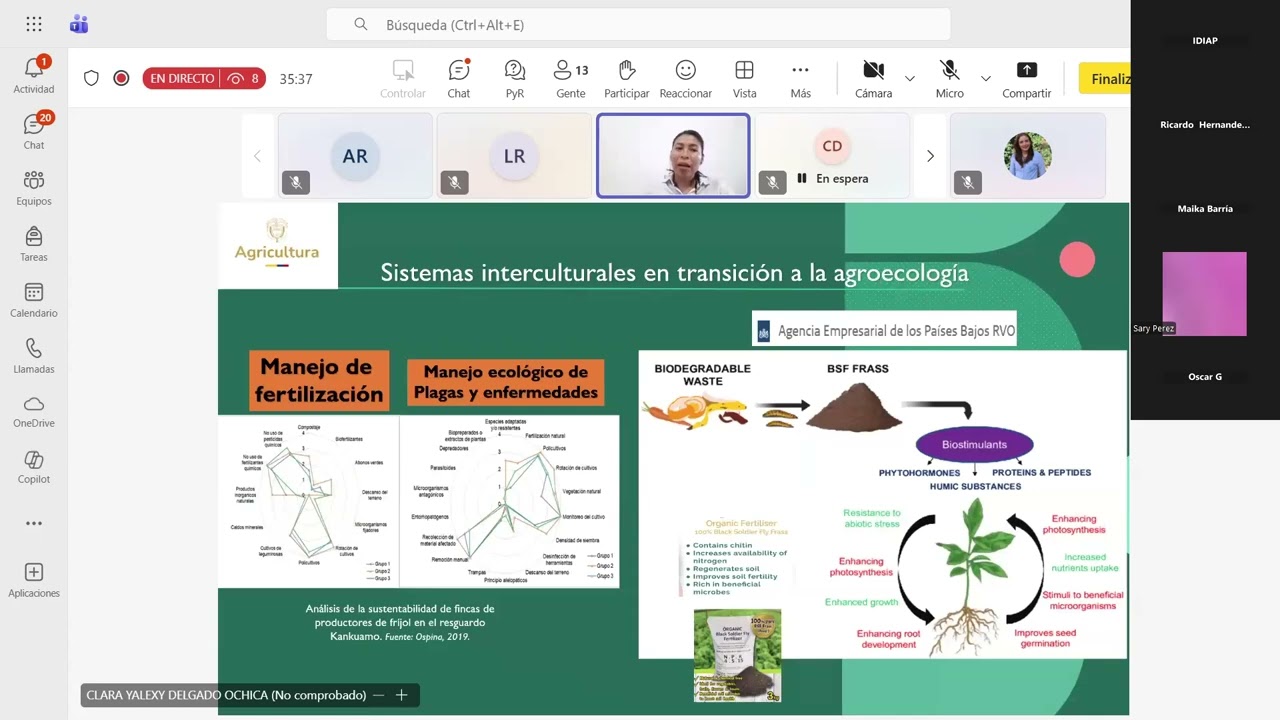
Task: Open Llamadas in the sidebar
Action: tap(34, 356)
